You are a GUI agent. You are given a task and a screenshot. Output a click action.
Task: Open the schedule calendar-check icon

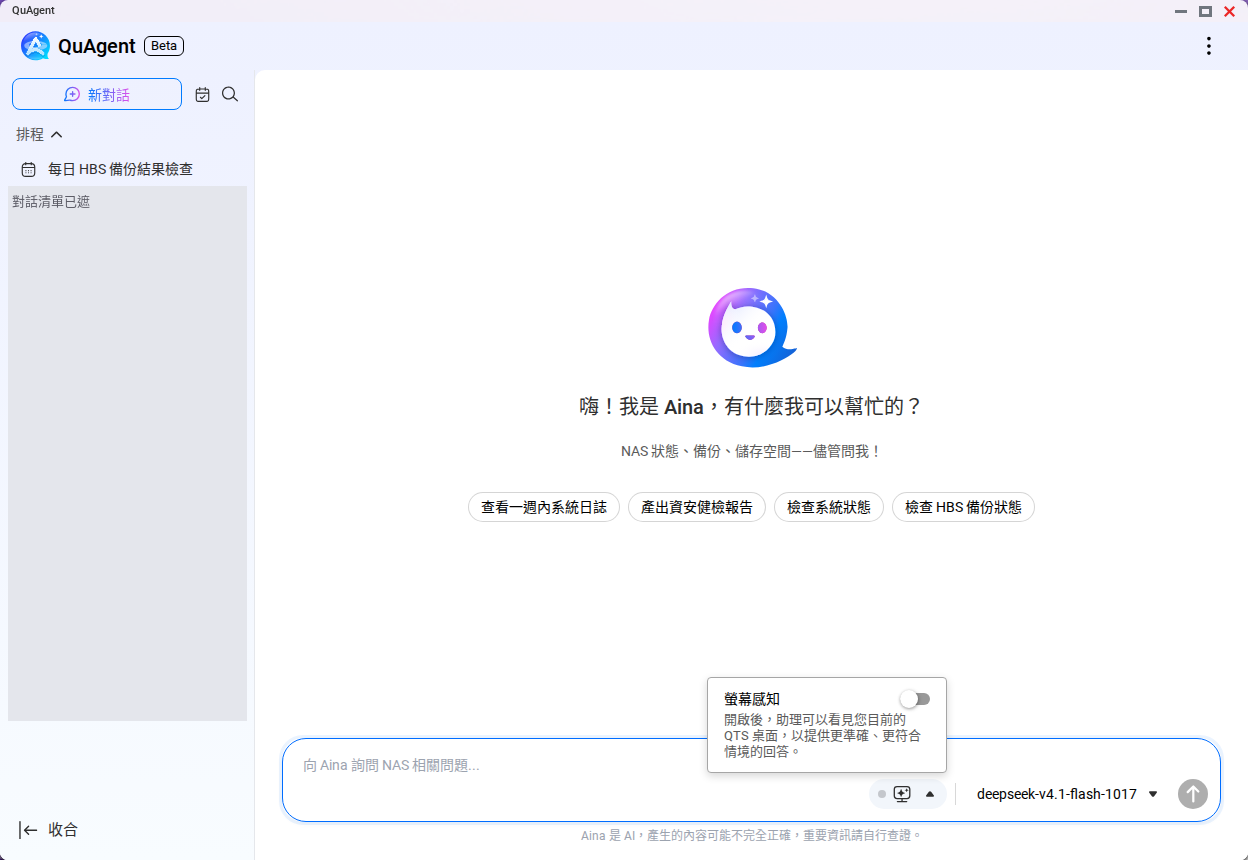tap(203, 94)
